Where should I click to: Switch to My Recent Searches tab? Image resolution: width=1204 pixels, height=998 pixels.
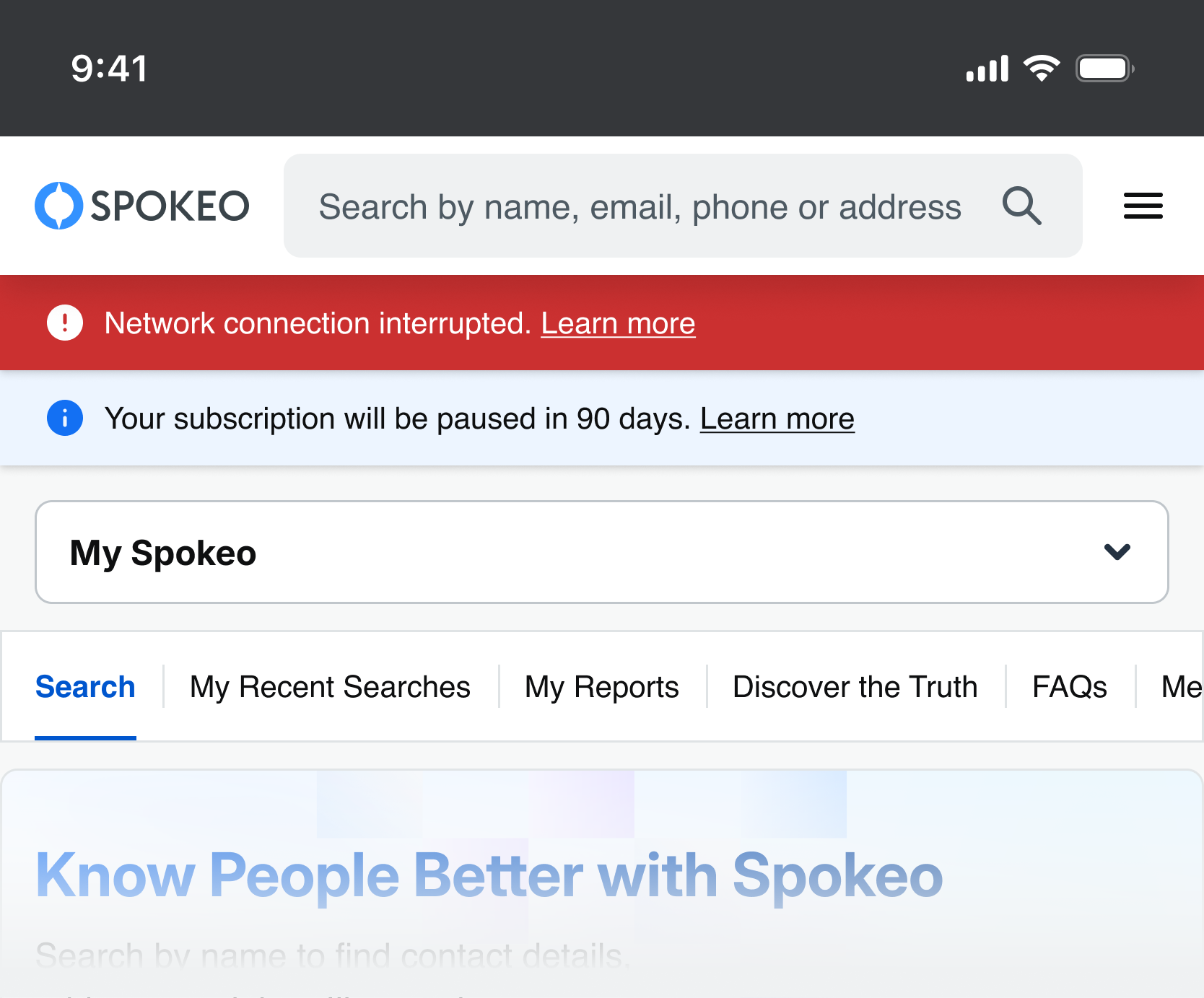pos(330,687)
